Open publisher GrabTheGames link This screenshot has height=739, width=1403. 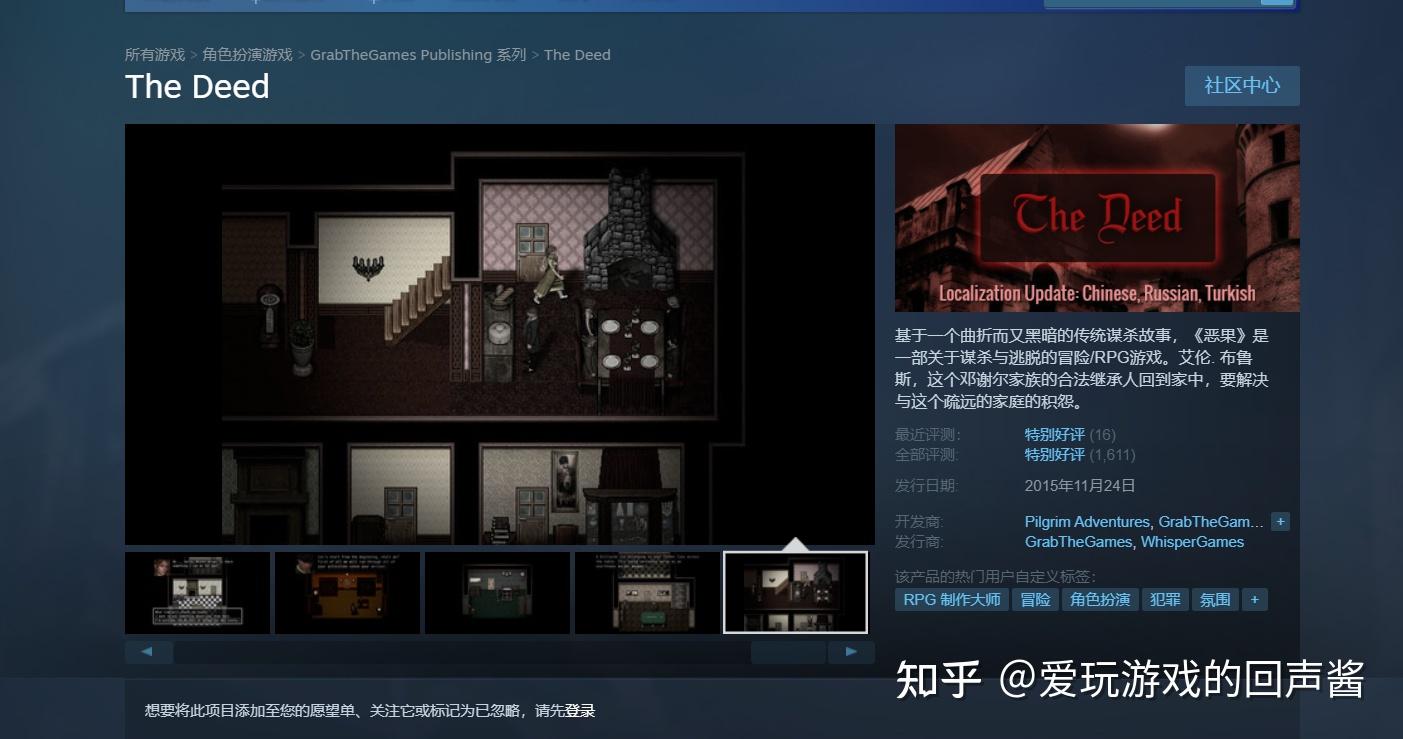point(1078,542)
